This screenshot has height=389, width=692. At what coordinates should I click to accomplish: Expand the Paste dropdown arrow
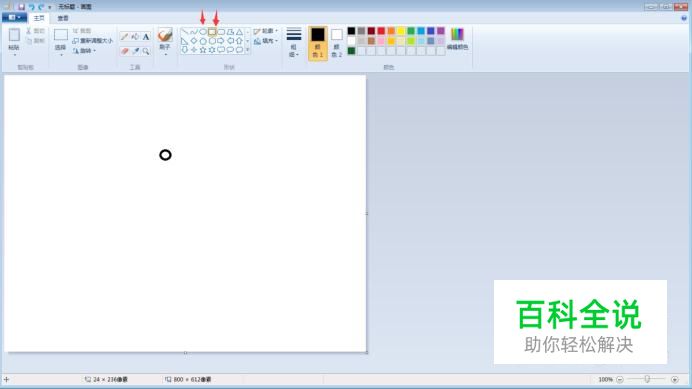point(14,54)
